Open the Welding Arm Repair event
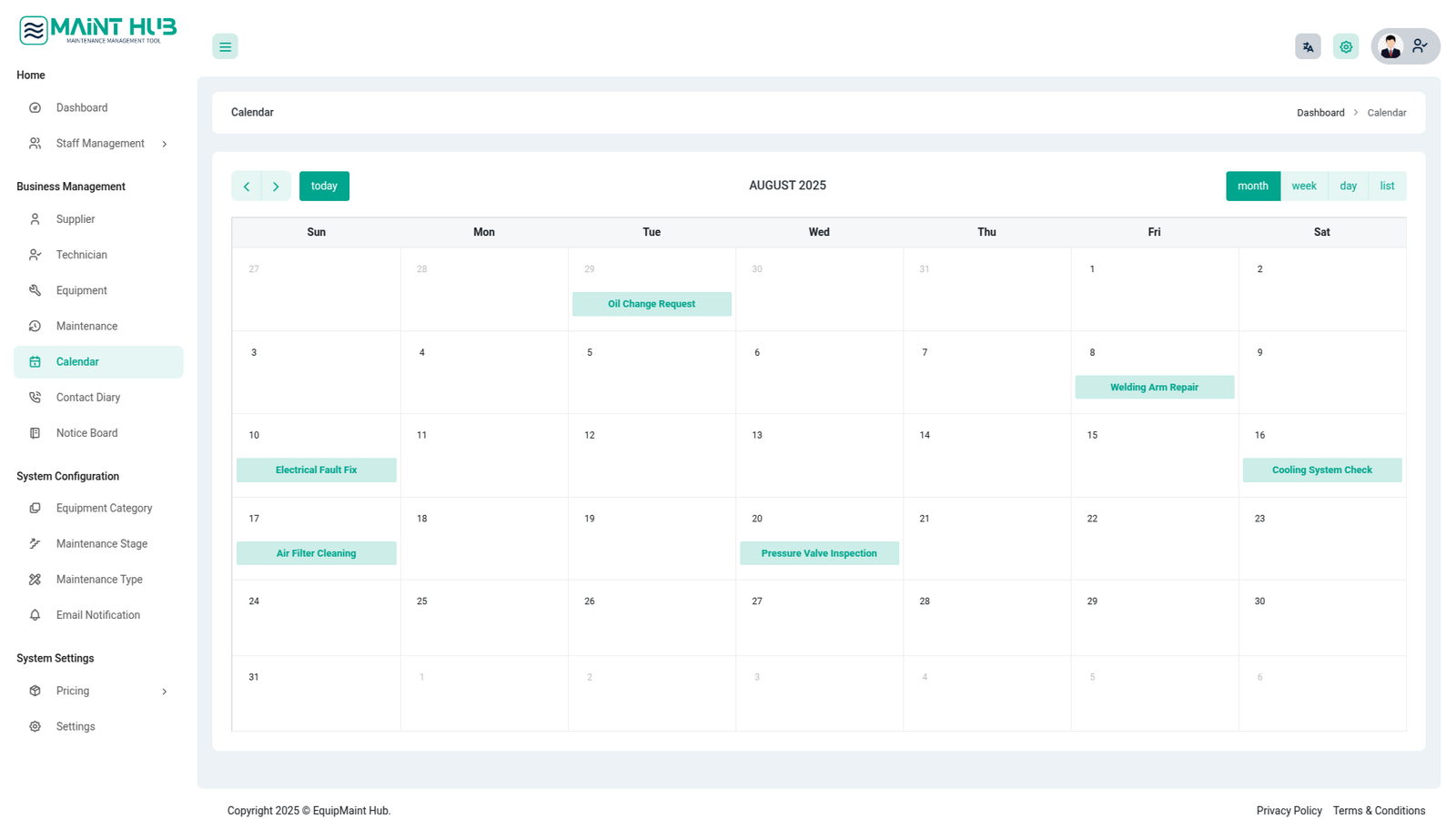The width and height of the screenshot is (1456, 819). coord(1154,387)
